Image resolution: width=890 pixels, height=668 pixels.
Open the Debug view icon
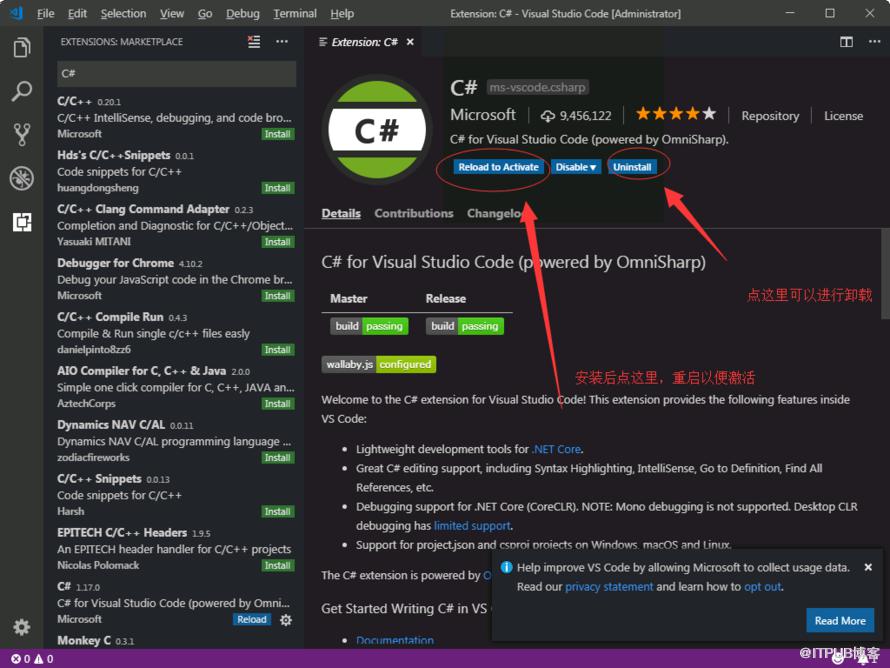point(22,178)
